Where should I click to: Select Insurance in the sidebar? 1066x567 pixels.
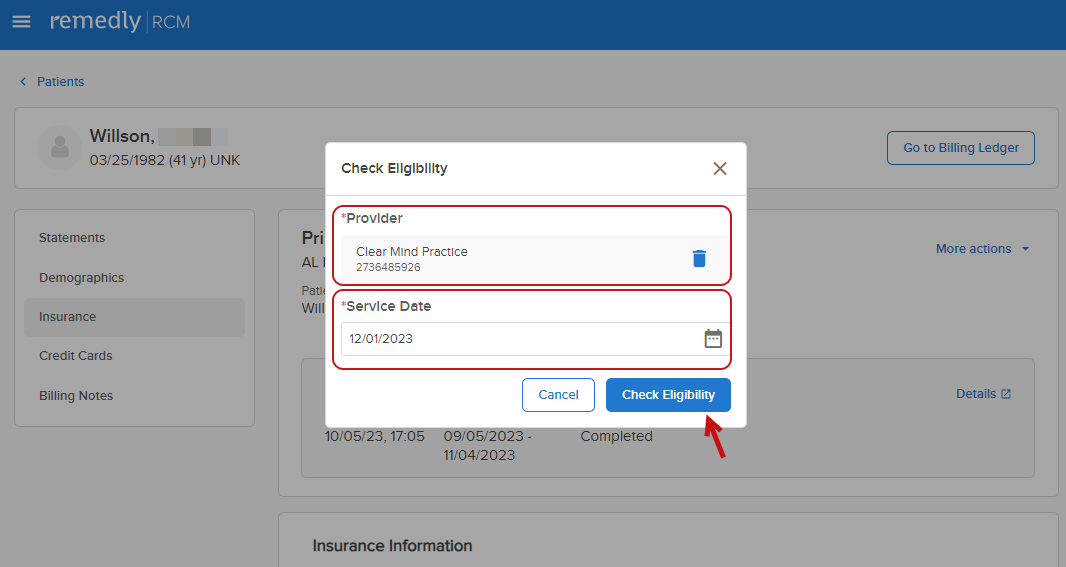point(134,317)
